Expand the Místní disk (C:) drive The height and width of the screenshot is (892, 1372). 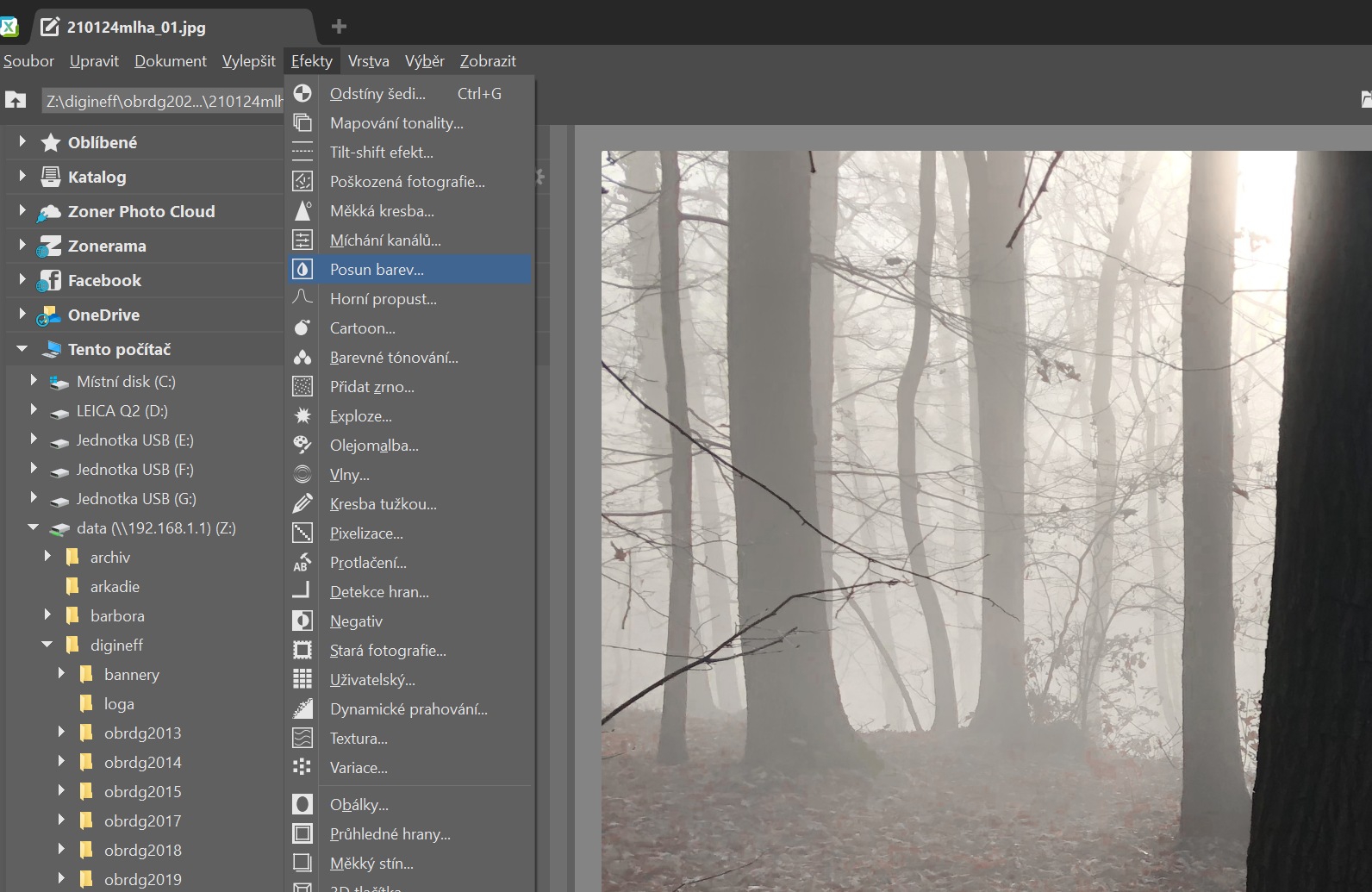tap(34, 380)
